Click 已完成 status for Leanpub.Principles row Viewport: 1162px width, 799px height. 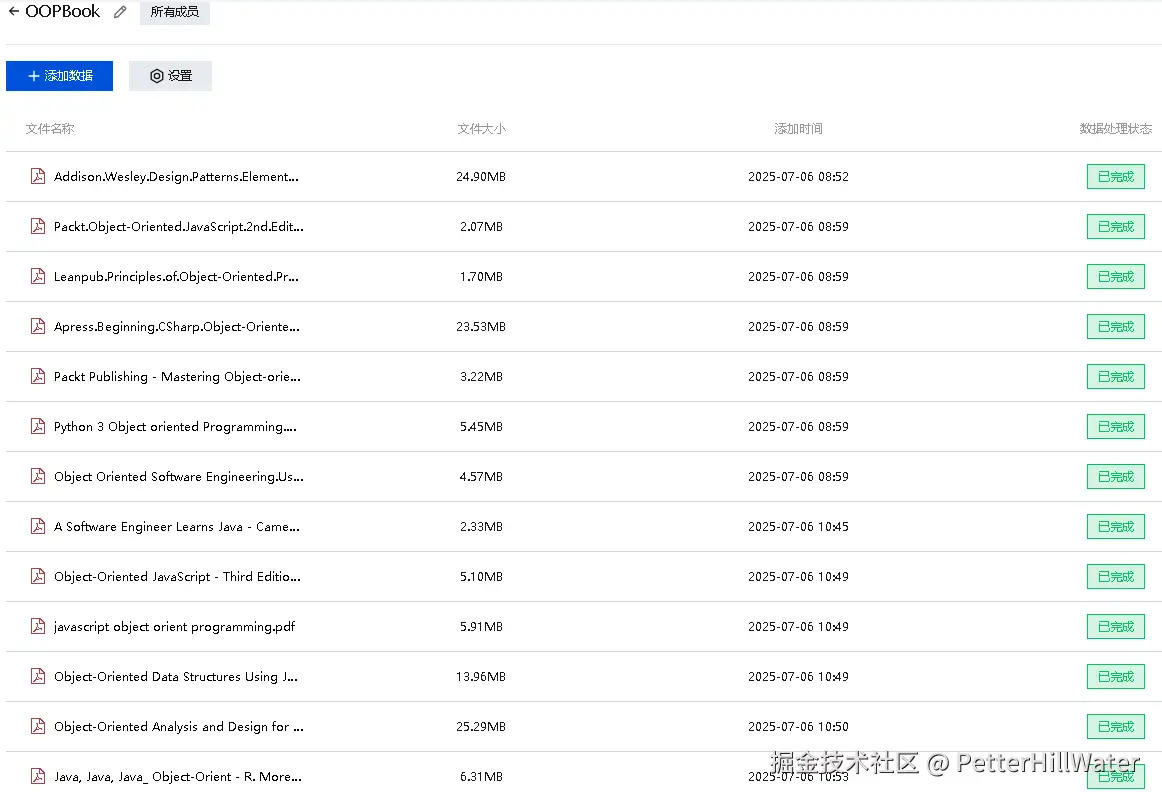pos(1115,276)
